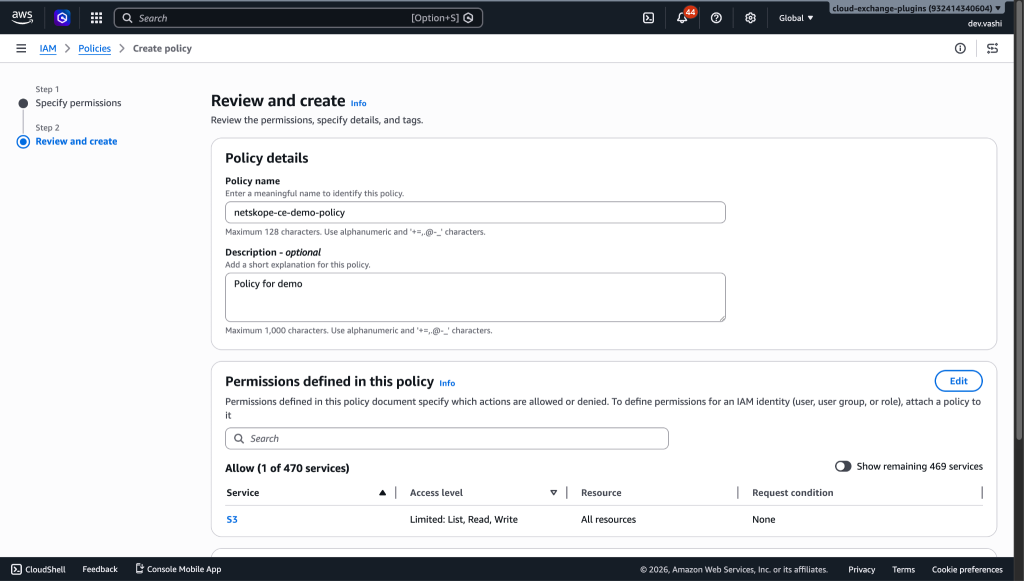This screenshot has height=581, width=1024.
Task: Sort by Service column ascending arrow
Action: [x=383, y=493]
